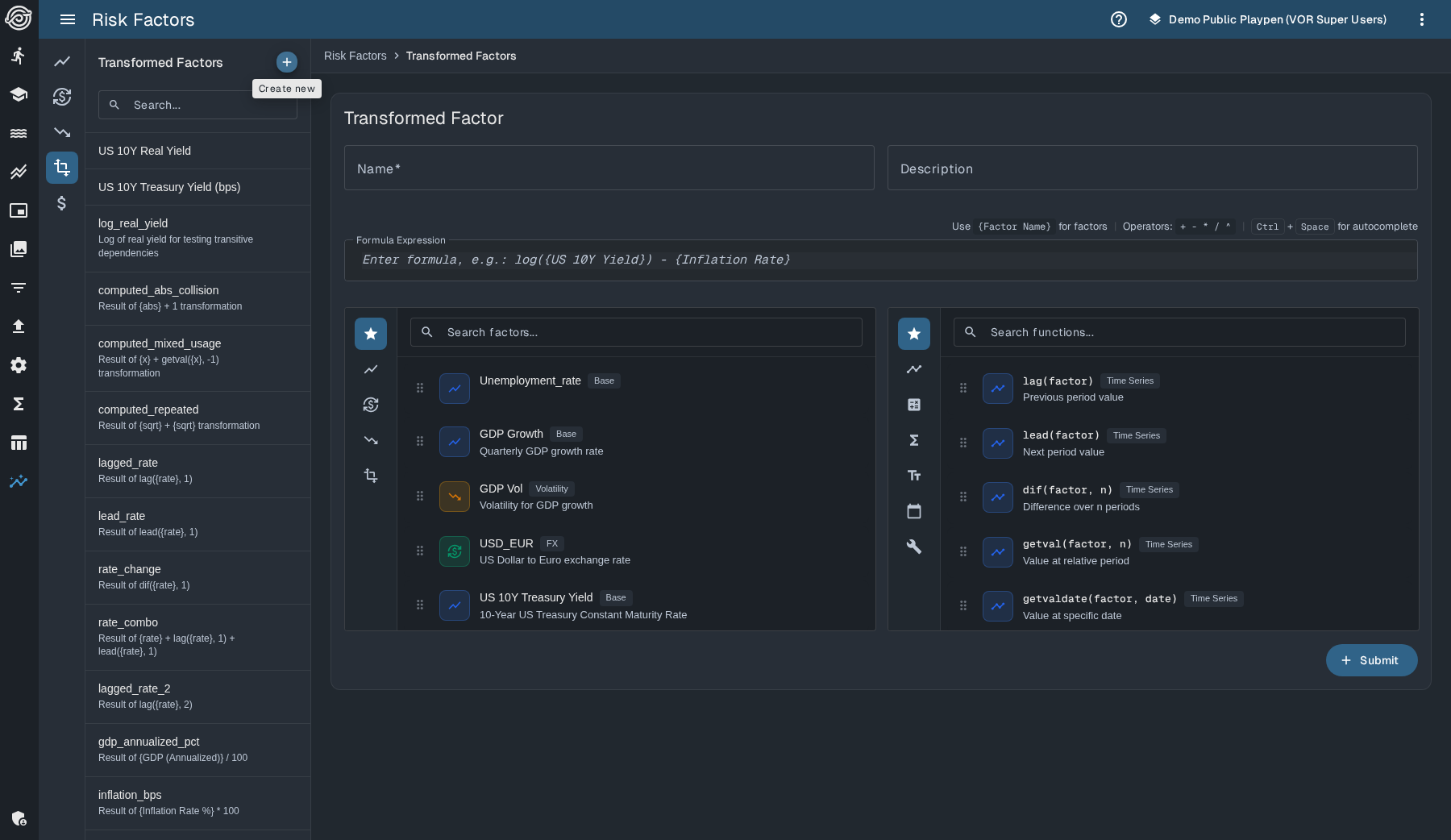Open the help question mark icon
The height and width of the screenshot is (840, 1451).
(1118, 19)
